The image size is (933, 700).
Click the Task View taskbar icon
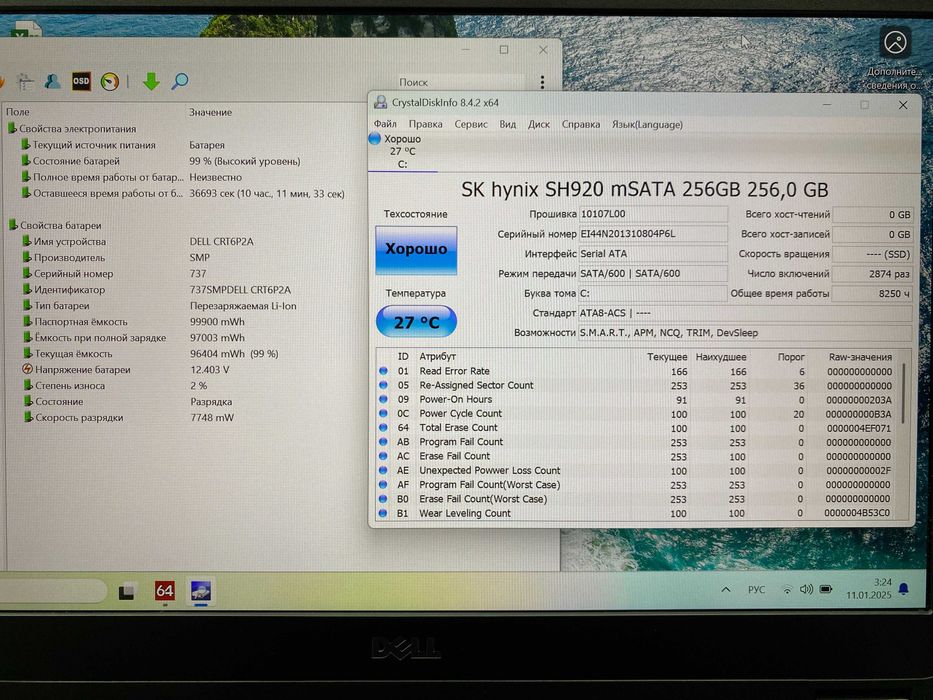(x=127, y=591)
